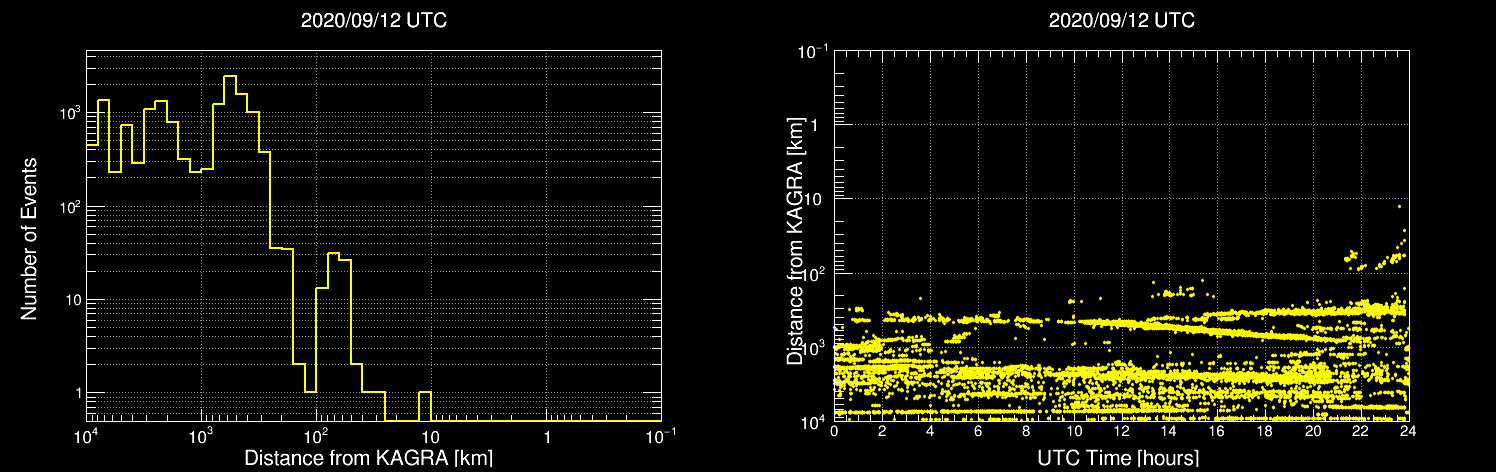Screen dimensions: 1496x472
Task: Click the 10^-1 tick on scatter plot y-axis
Action: click(813, 50)
